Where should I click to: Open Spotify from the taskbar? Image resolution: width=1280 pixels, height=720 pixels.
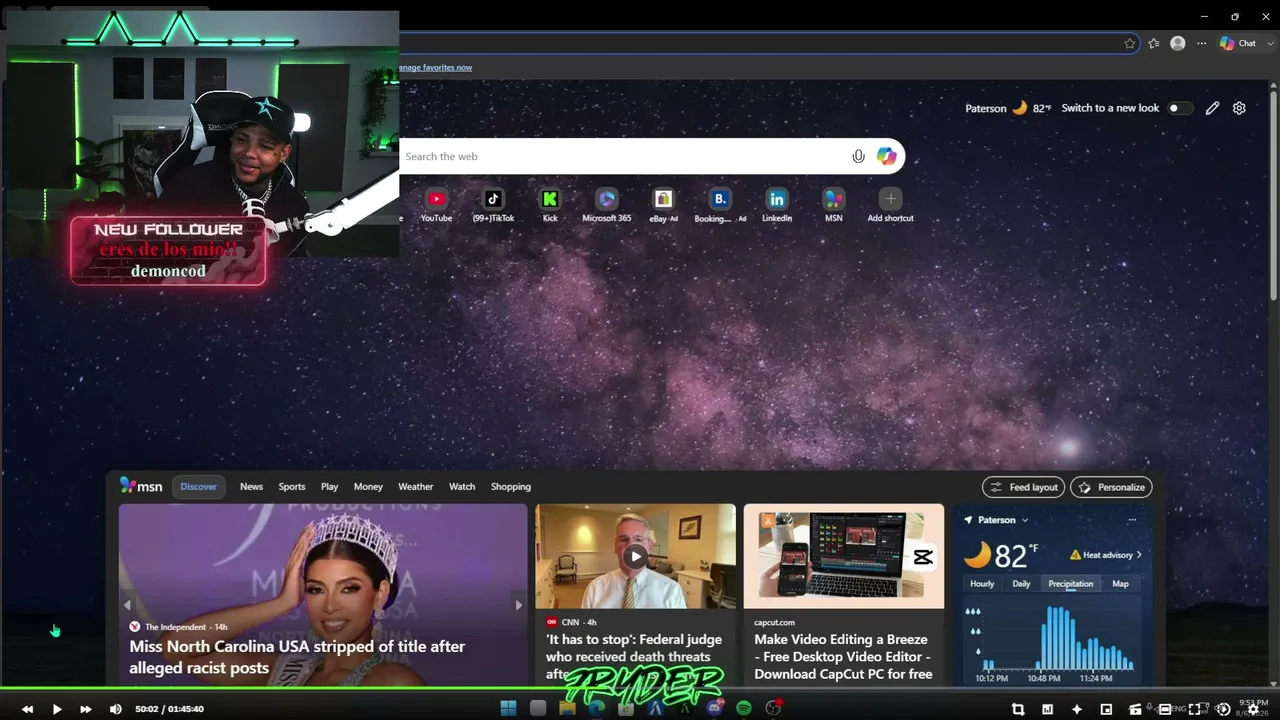click(x=744, y=708)
